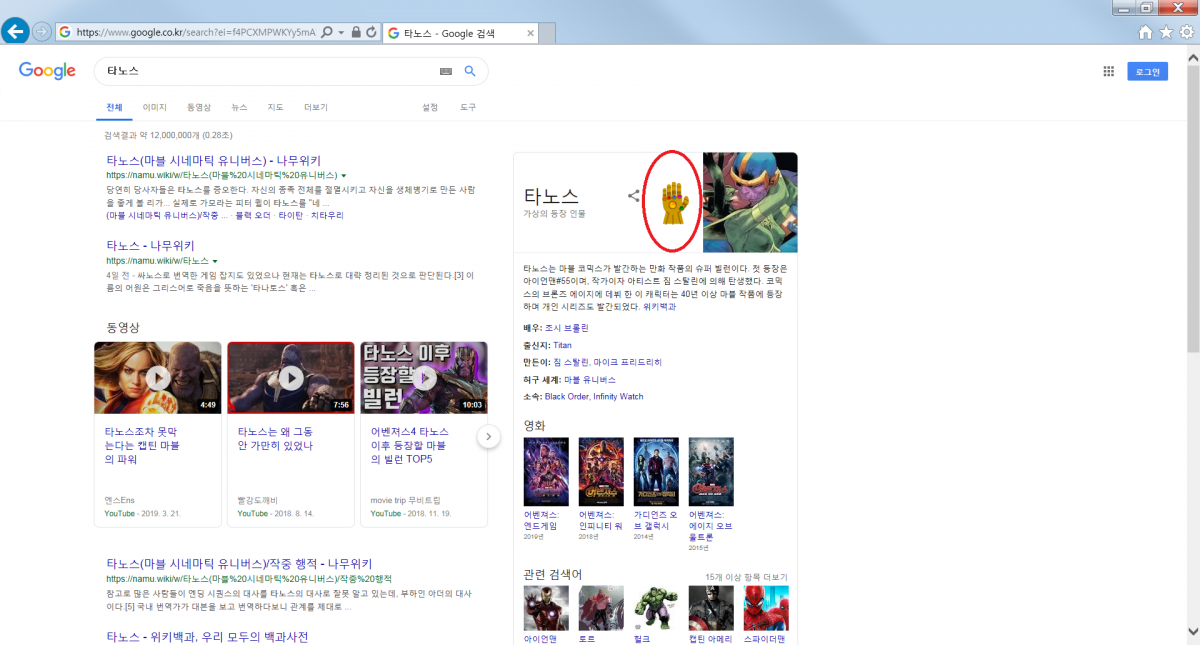Image resolution: width=1200 pixels, height=645 pixels.
Task: Click the Titan origin link
Action: pos(562,345)
